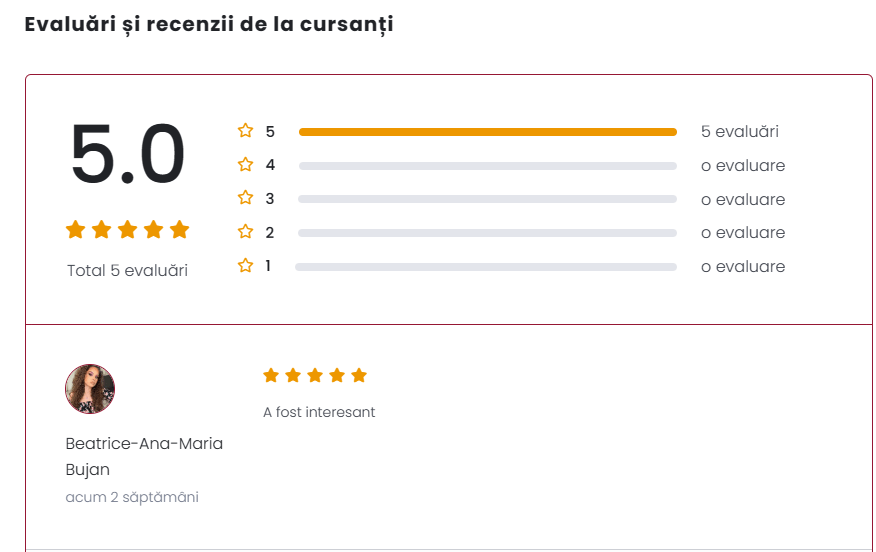Click the orange 5-star rating bar
This screenshot has height=552, width=876.
(487, 132)
